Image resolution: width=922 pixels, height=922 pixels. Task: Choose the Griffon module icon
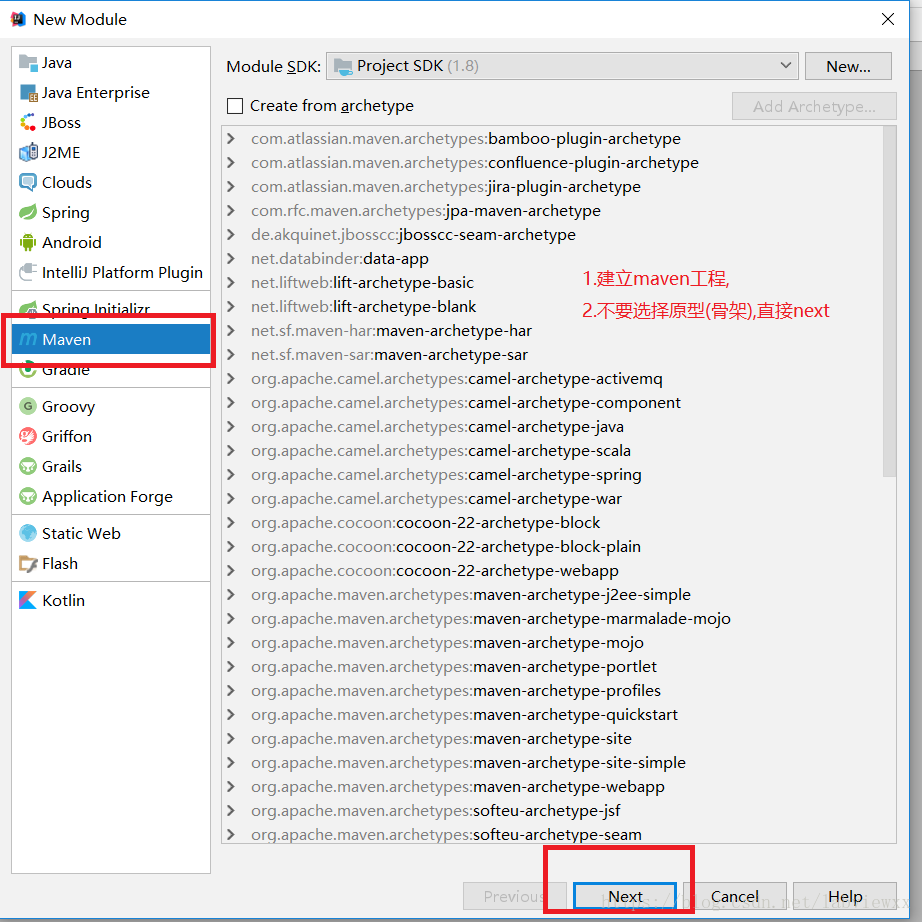[x=28, y=436]
